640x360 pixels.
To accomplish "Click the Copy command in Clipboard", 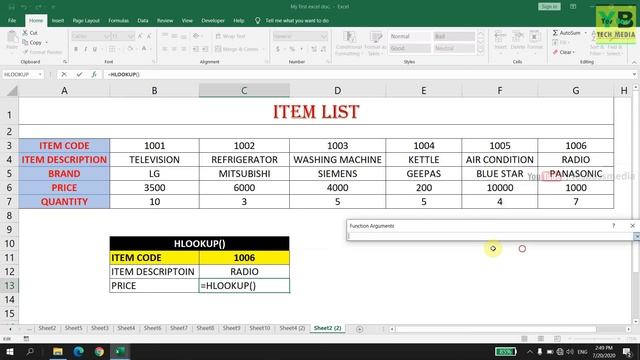I will point(32,42).
